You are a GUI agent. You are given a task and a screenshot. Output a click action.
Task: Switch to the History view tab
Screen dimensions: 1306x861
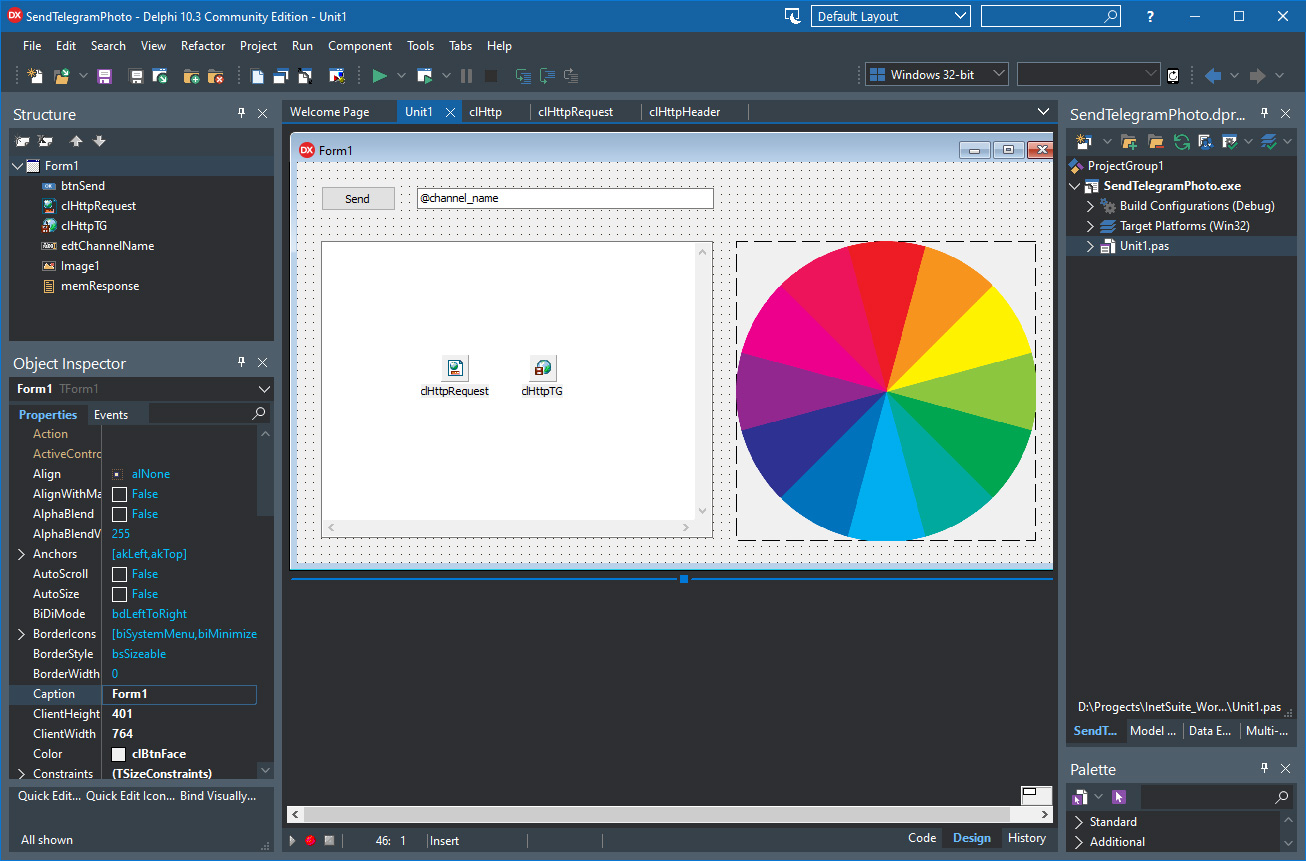[x=1027, y=838]
